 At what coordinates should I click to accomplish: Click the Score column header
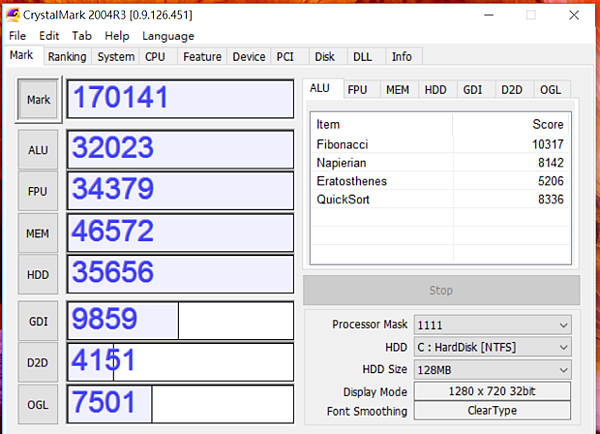pos(511,124)
